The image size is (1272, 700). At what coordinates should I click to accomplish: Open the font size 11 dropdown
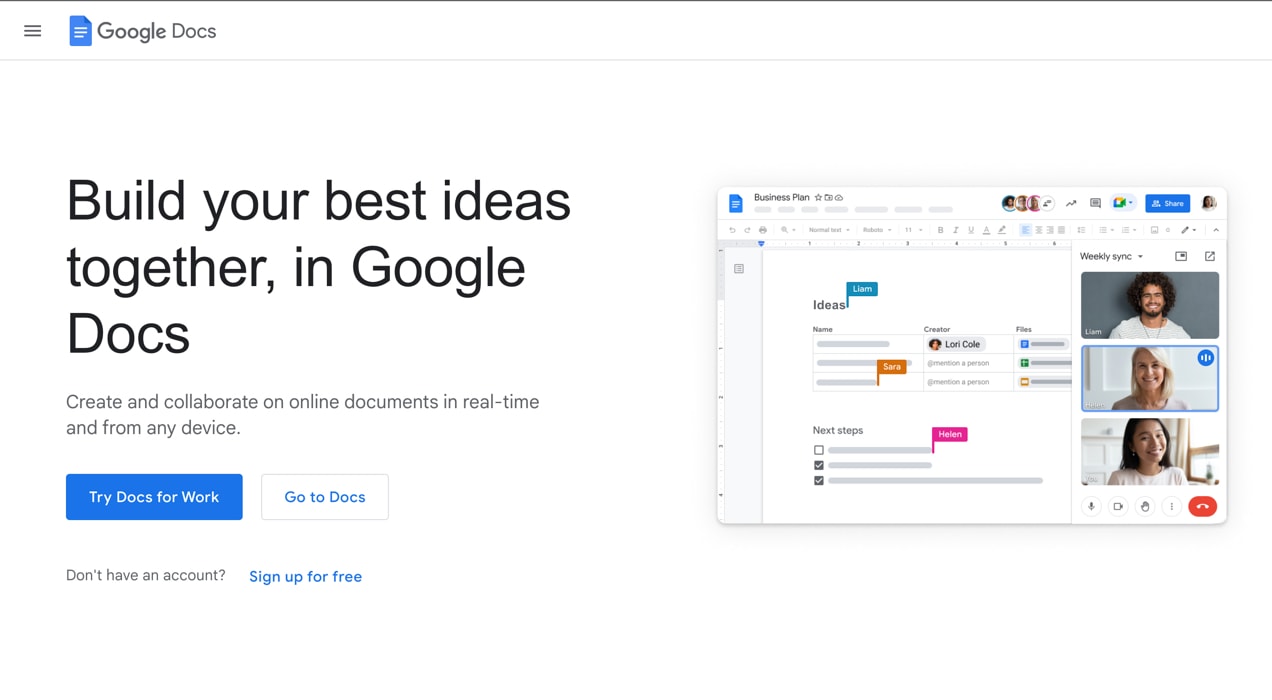[x=913, y=230]
